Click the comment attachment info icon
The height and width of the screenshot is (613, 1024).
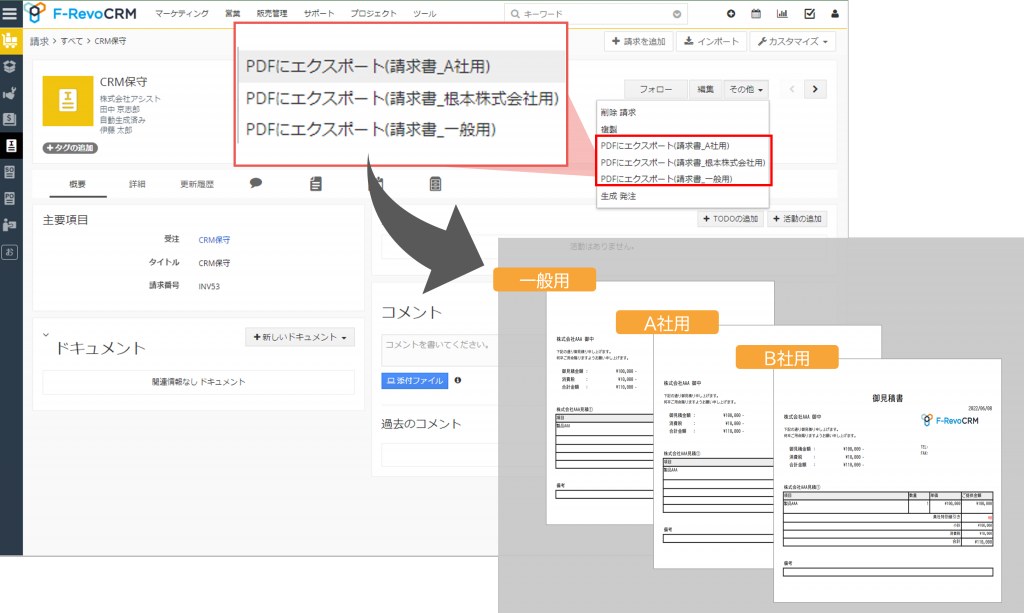458,380
